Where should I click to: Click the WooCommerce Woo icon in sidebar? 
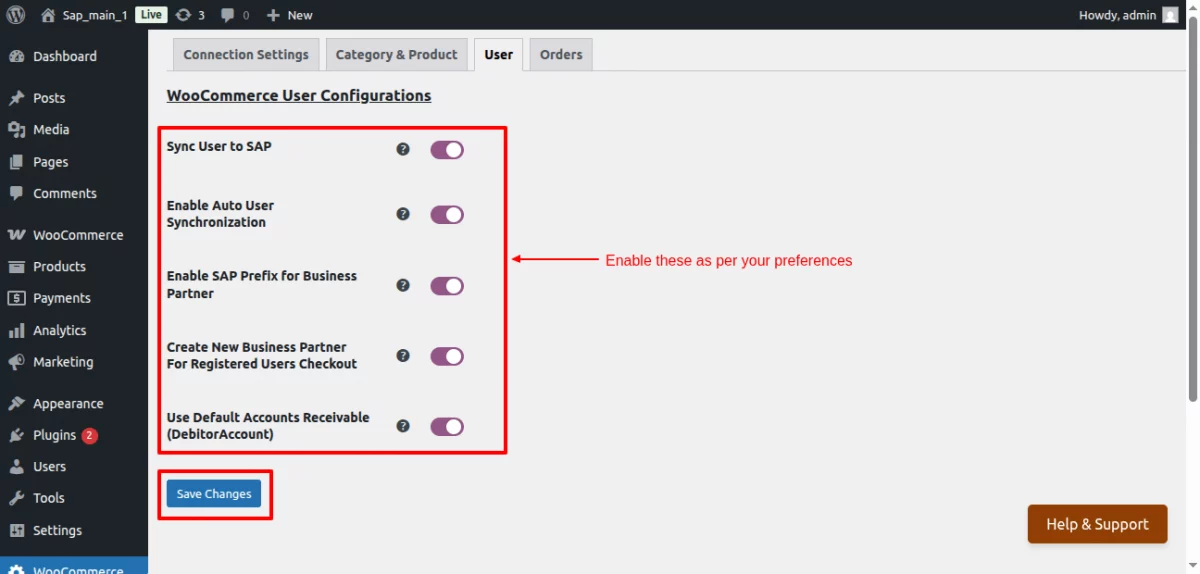coord(16,235)
